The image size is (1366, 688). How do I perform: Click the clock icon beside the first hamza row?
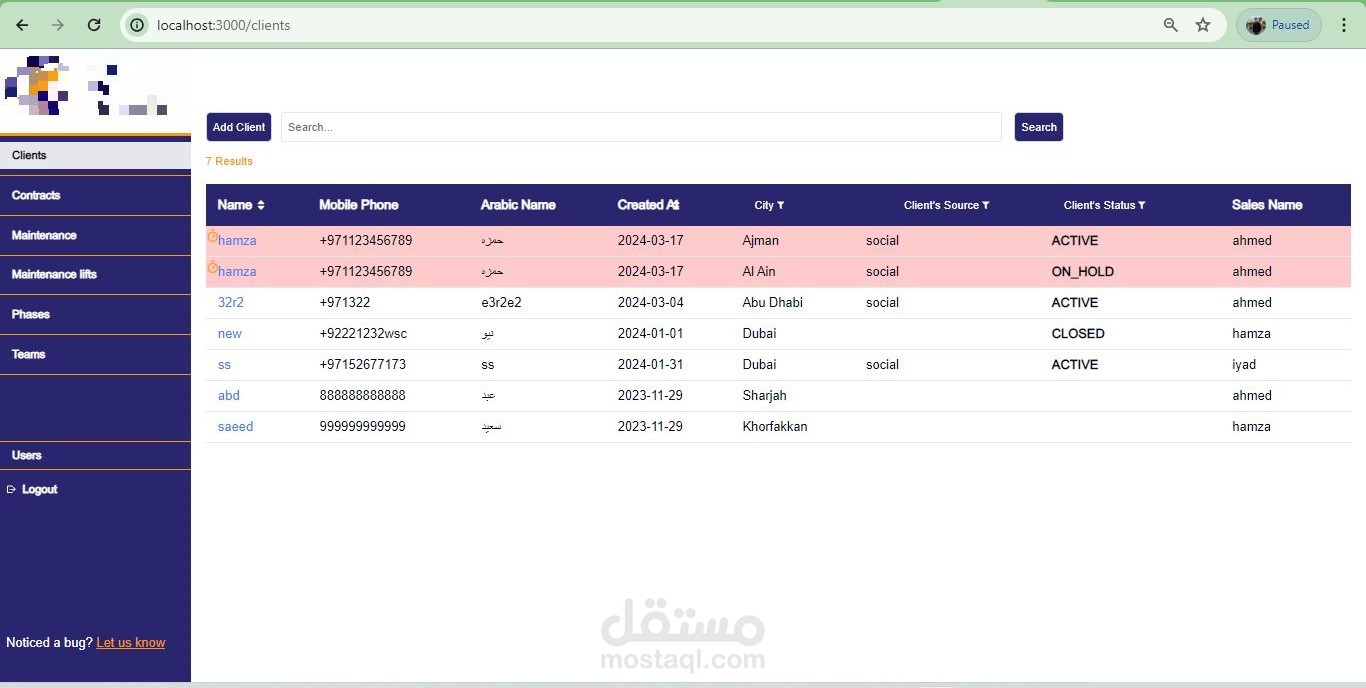[212, 236]
